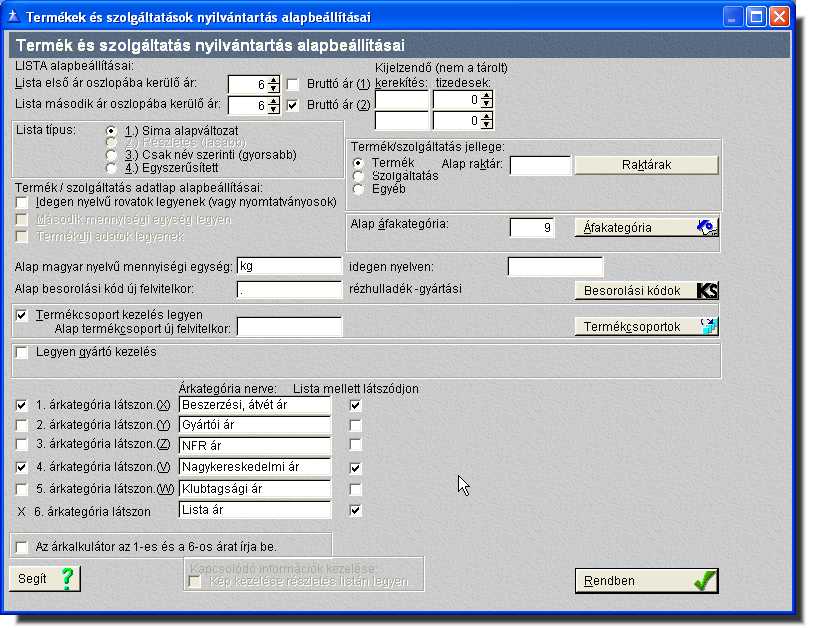The height and width of the screenshot is (628, 813).
Task: Choose list type 3.) Csak név szerinti
Action: coord(111,156)
